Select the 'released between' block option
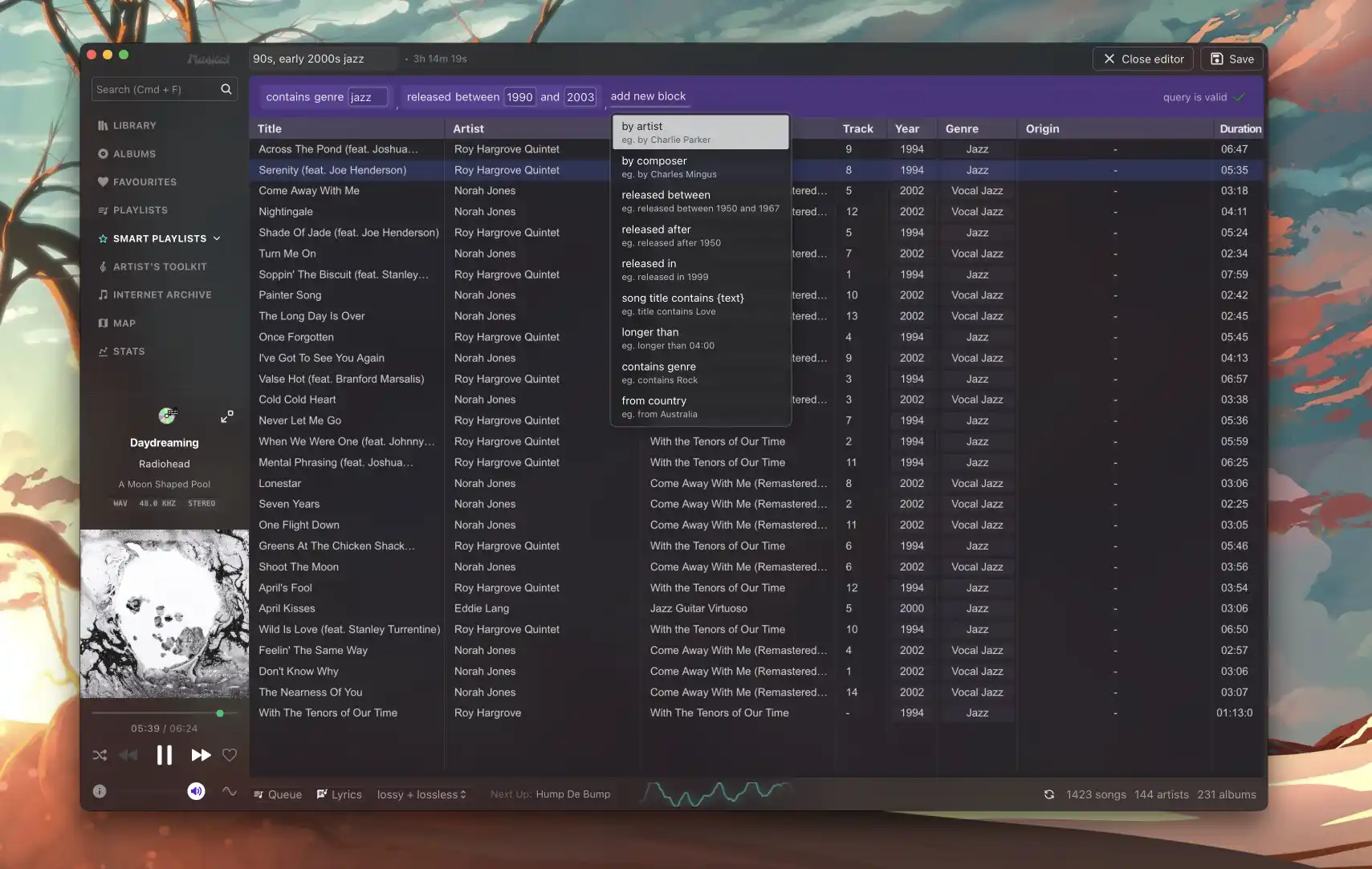Screen dimensions: 1372x869 701,201
